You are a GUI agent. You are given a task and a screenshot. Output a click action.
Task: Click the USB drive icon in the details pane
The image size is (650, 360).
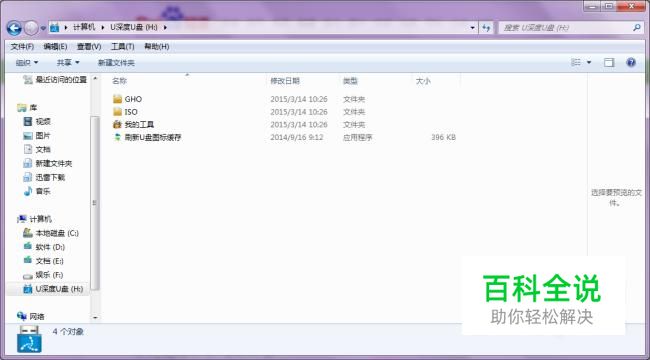[29, 339]
